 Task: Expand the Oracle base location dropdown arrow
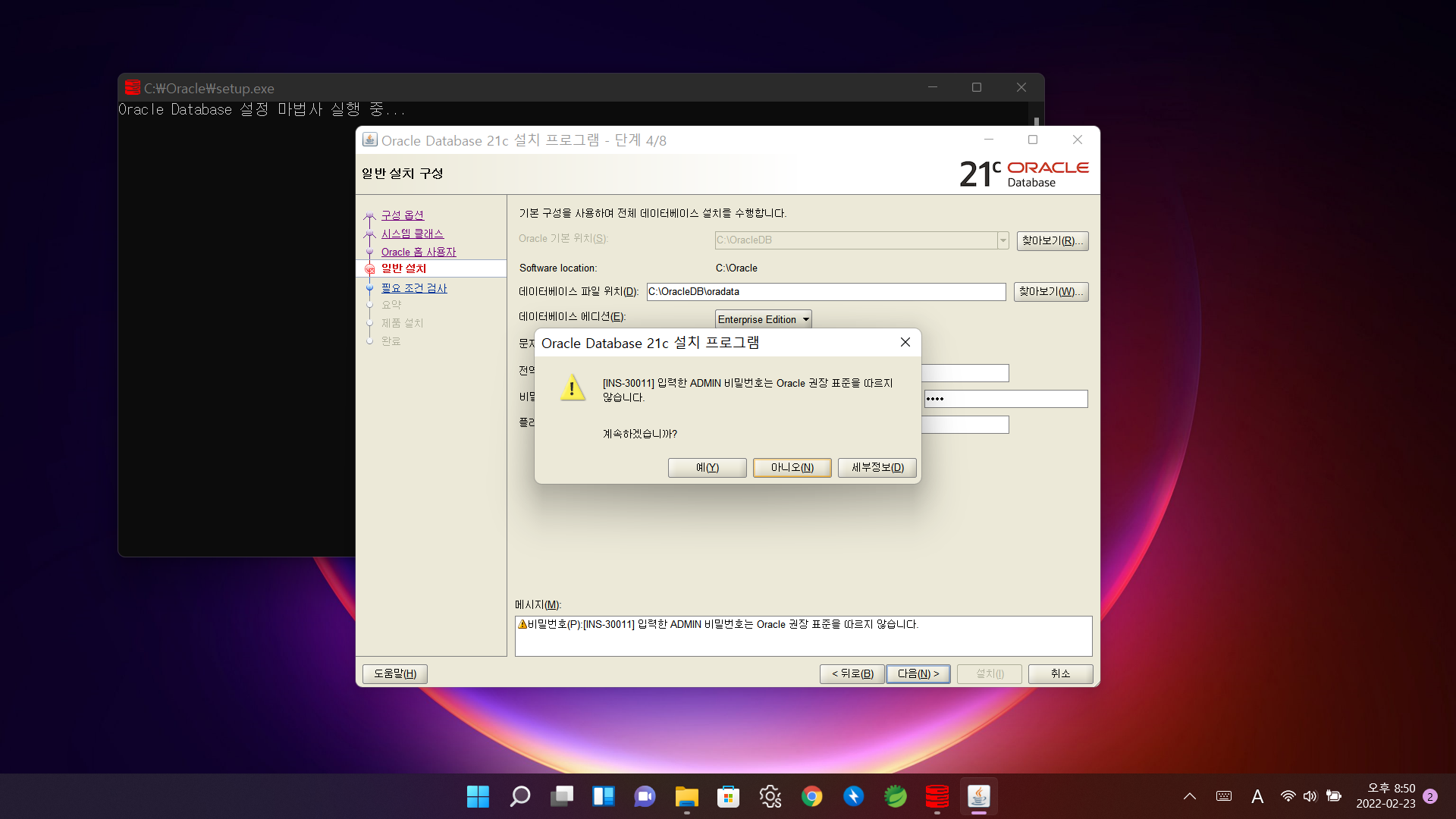[x=1003, y=240]
